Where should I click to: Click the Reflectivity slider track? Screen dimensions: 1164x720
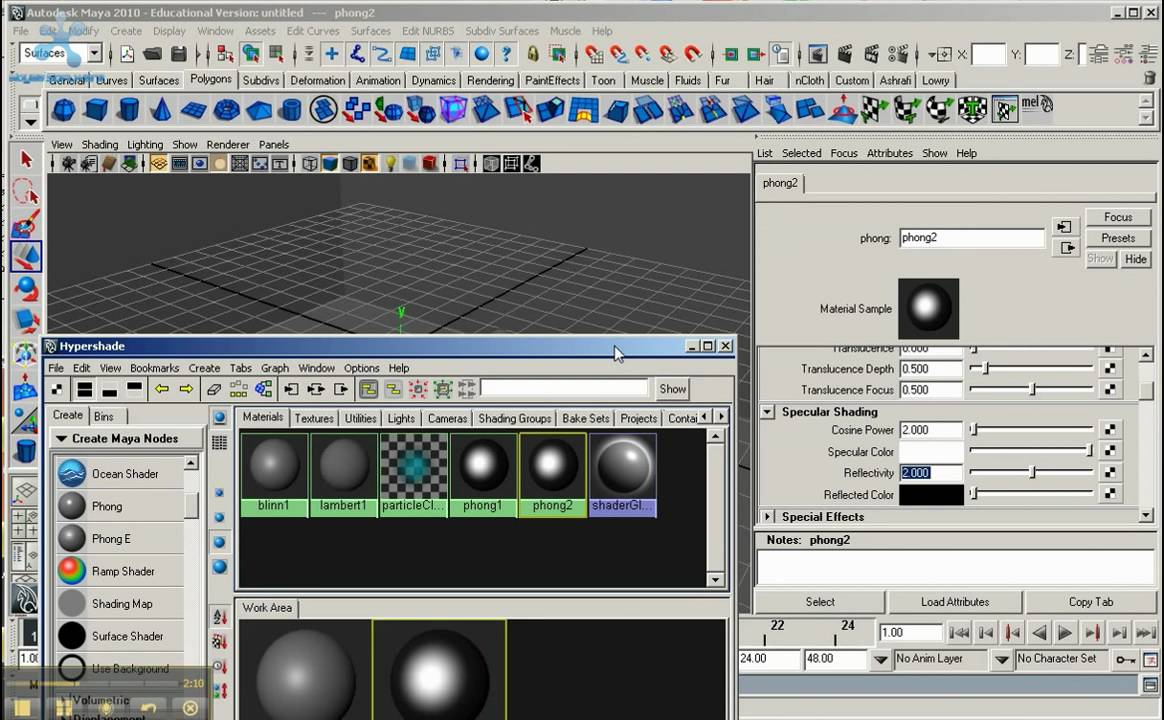click(1031, 472)
